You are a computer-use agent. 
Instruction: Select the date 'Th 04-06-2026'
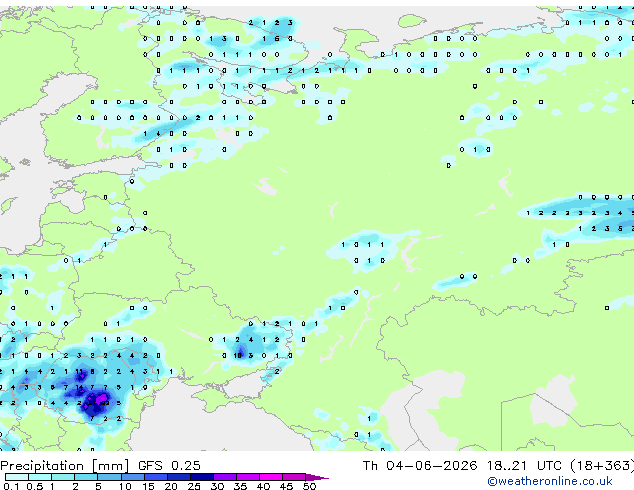[x=420, y=466]
